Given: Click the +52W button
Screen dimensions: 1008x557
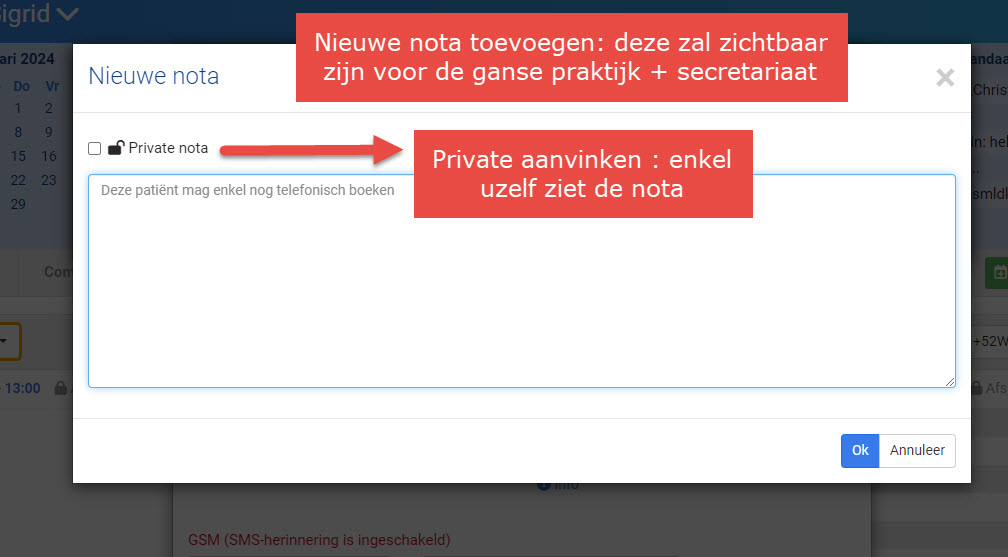Looking at the screenshot, I should coord(989,342).
